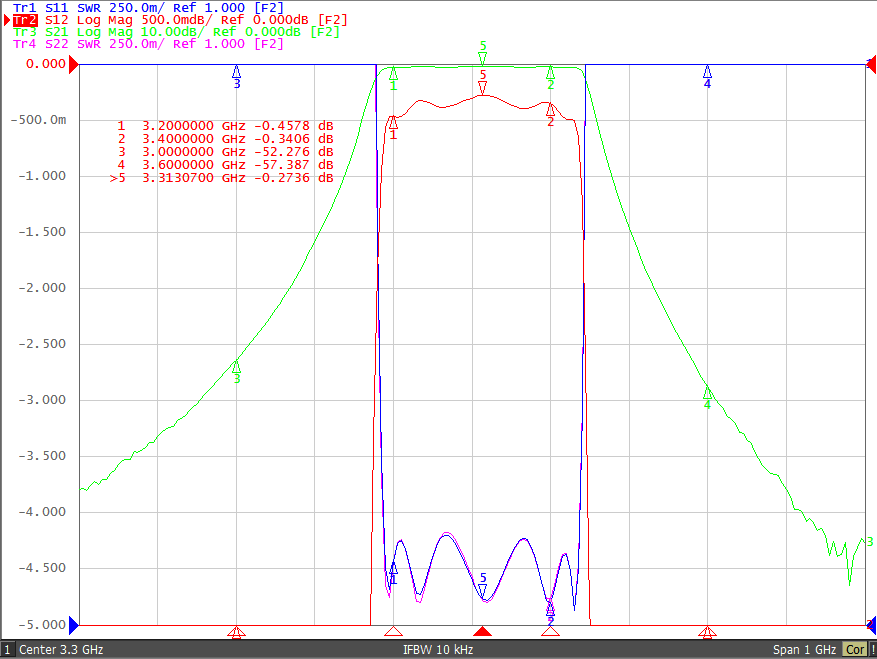The image size is (877, 659).
Task: Click IFBW 10 kHz in the status bar
Action: coord(438,649)
